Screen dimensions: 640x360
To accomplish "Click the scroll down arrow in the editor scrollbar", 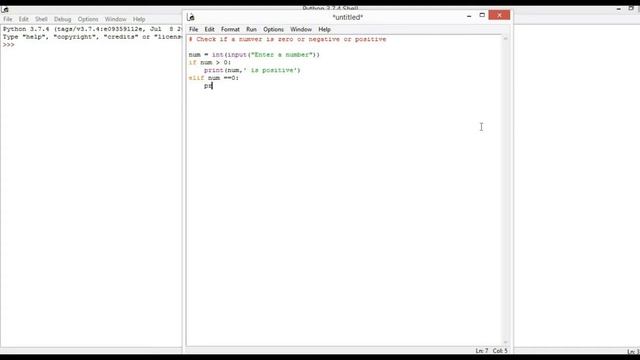I will click(506, 342).
